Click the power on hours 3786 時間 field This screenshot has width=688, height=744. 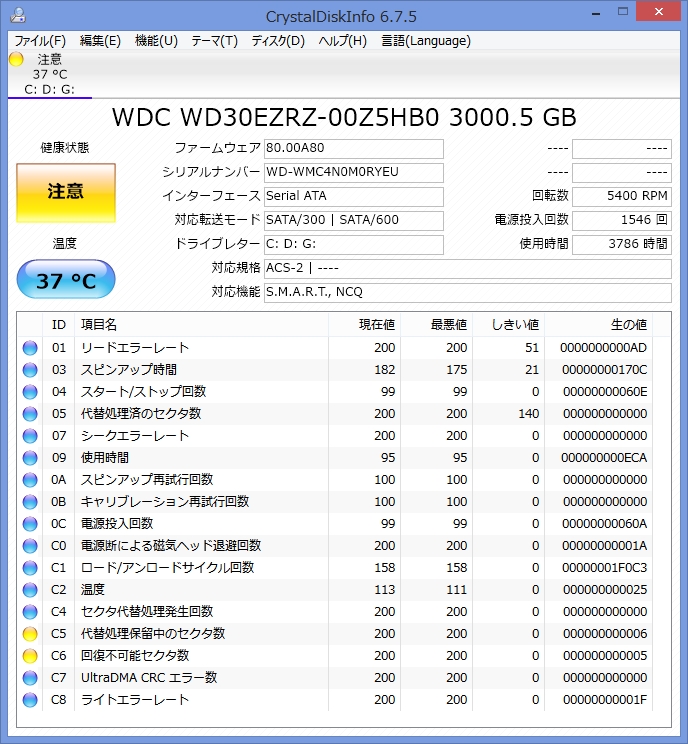[x=622, y=244]
